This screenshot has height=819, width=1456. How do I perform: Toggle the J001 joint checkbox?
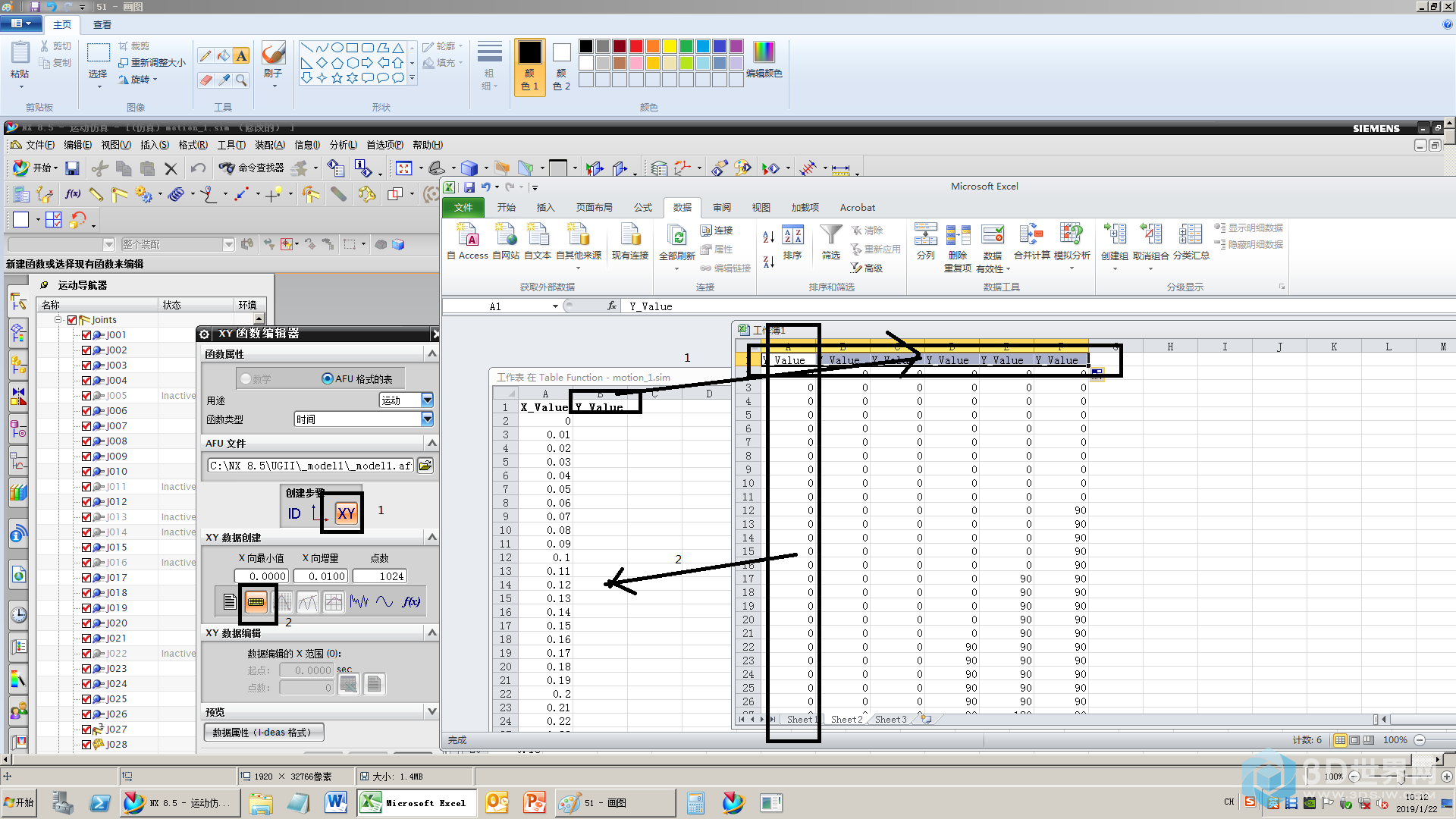coord(86,334)
